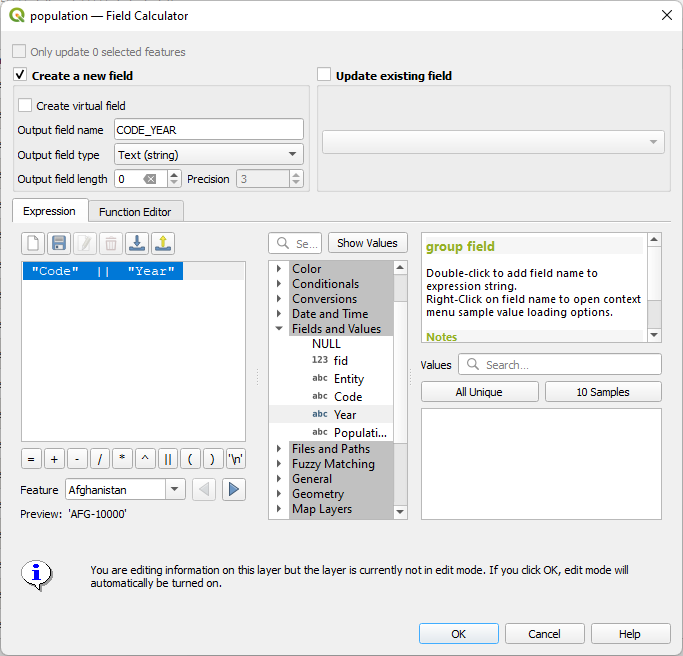Open Help for Field Calculator
The height and width of the screenshot is (656, 683).
click(x=630, y=633)
